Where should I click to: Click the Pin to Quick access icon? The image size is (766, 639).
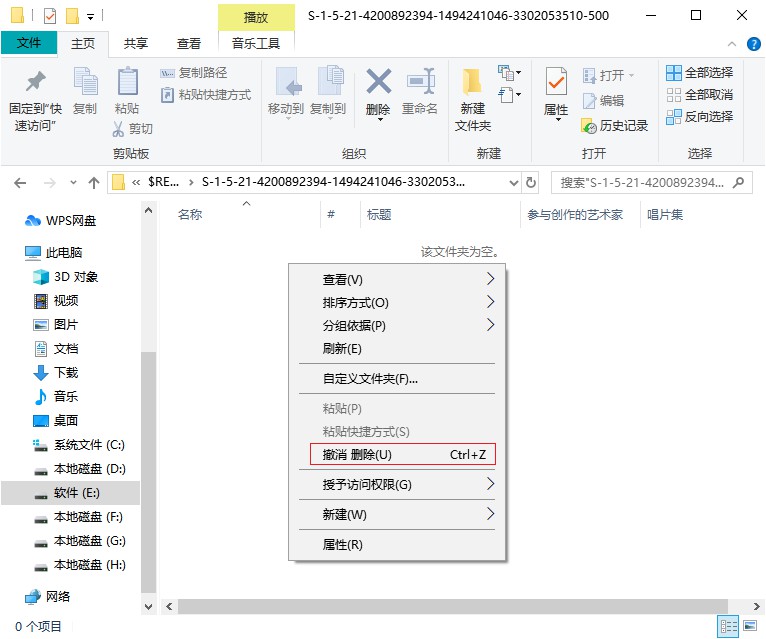tap(36, 82)
